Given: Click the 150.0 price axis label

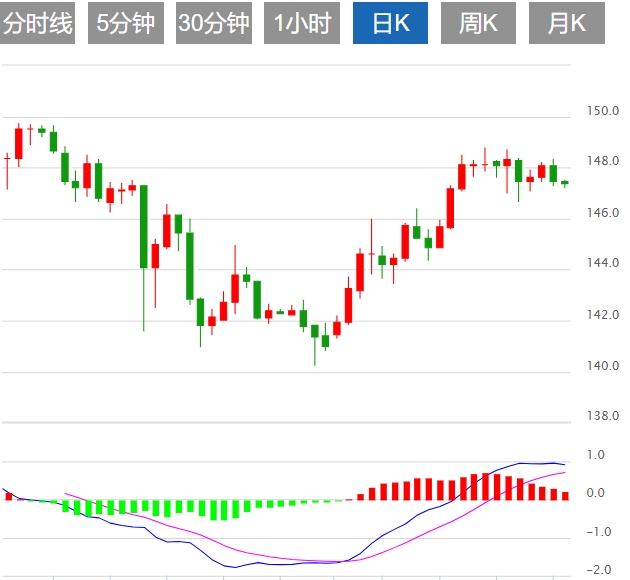Looking at the screenshot, I should tap(603, 110).
